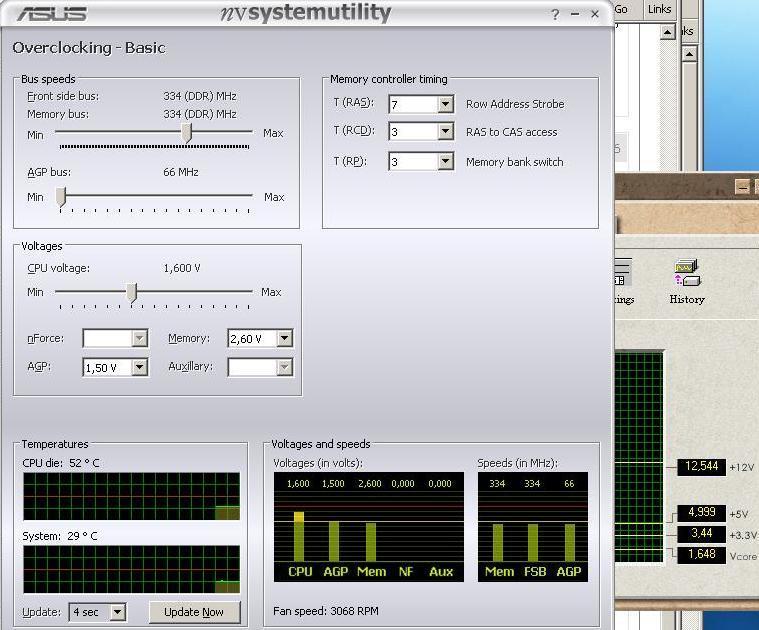Click the Links toolbar item in browser
The height and width of the screenshot is (630, 759).
659,9
